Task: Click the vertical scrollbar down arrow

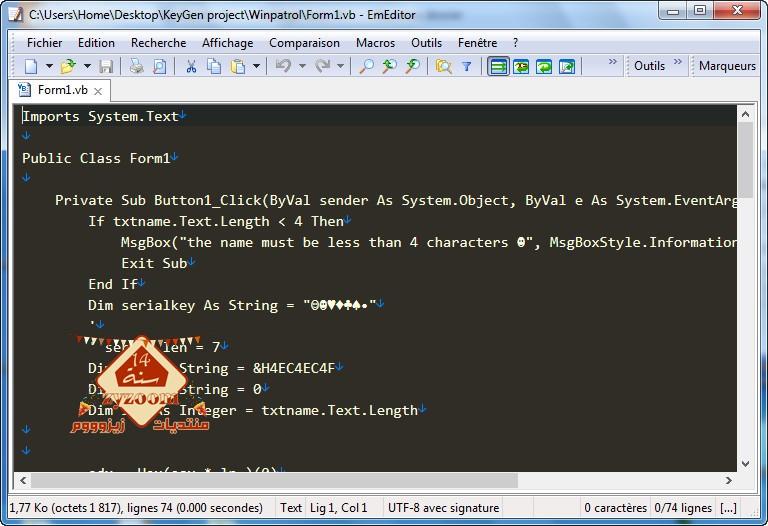Action: (745, 463)
